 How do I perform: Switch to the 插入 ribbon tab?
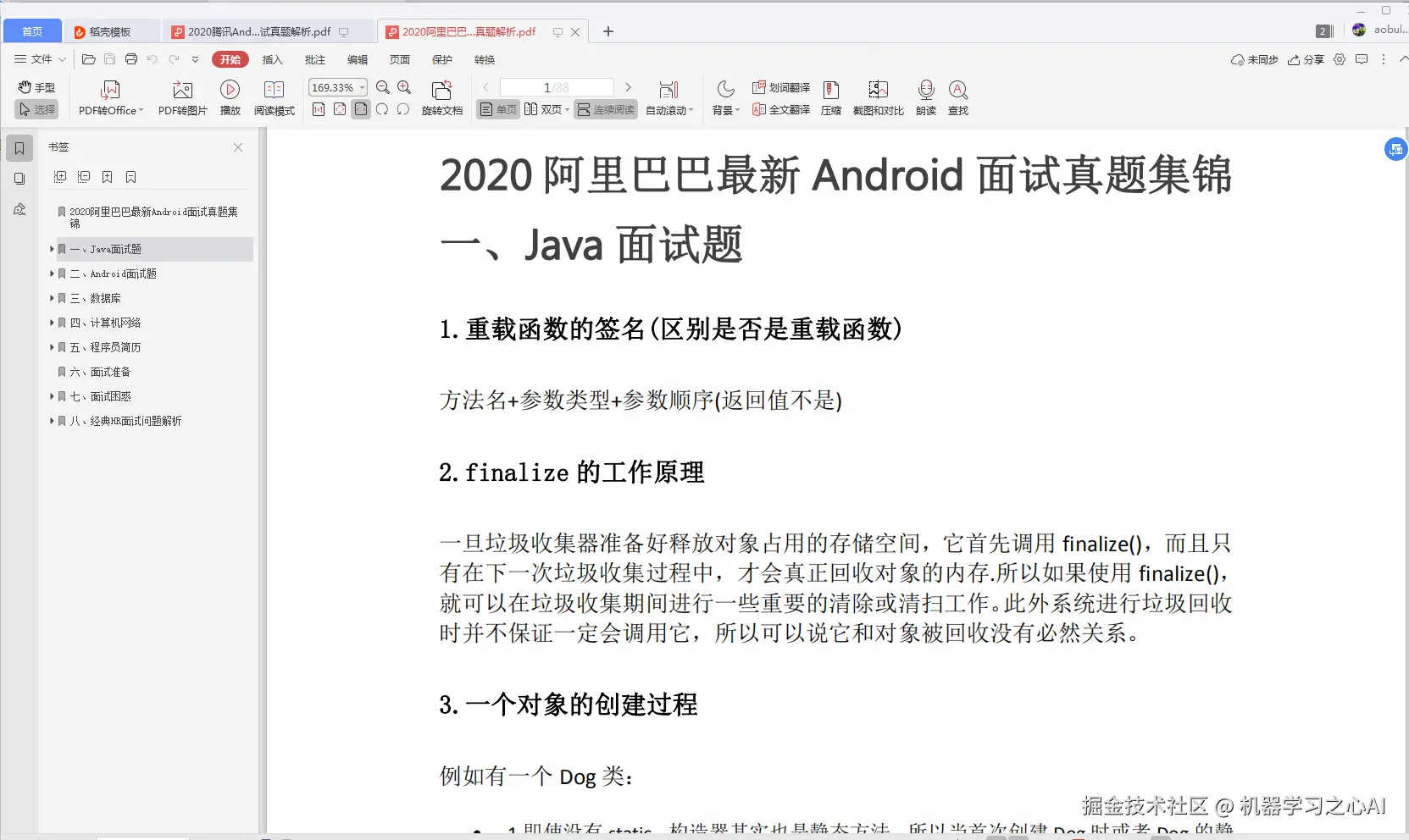(272, 59)
